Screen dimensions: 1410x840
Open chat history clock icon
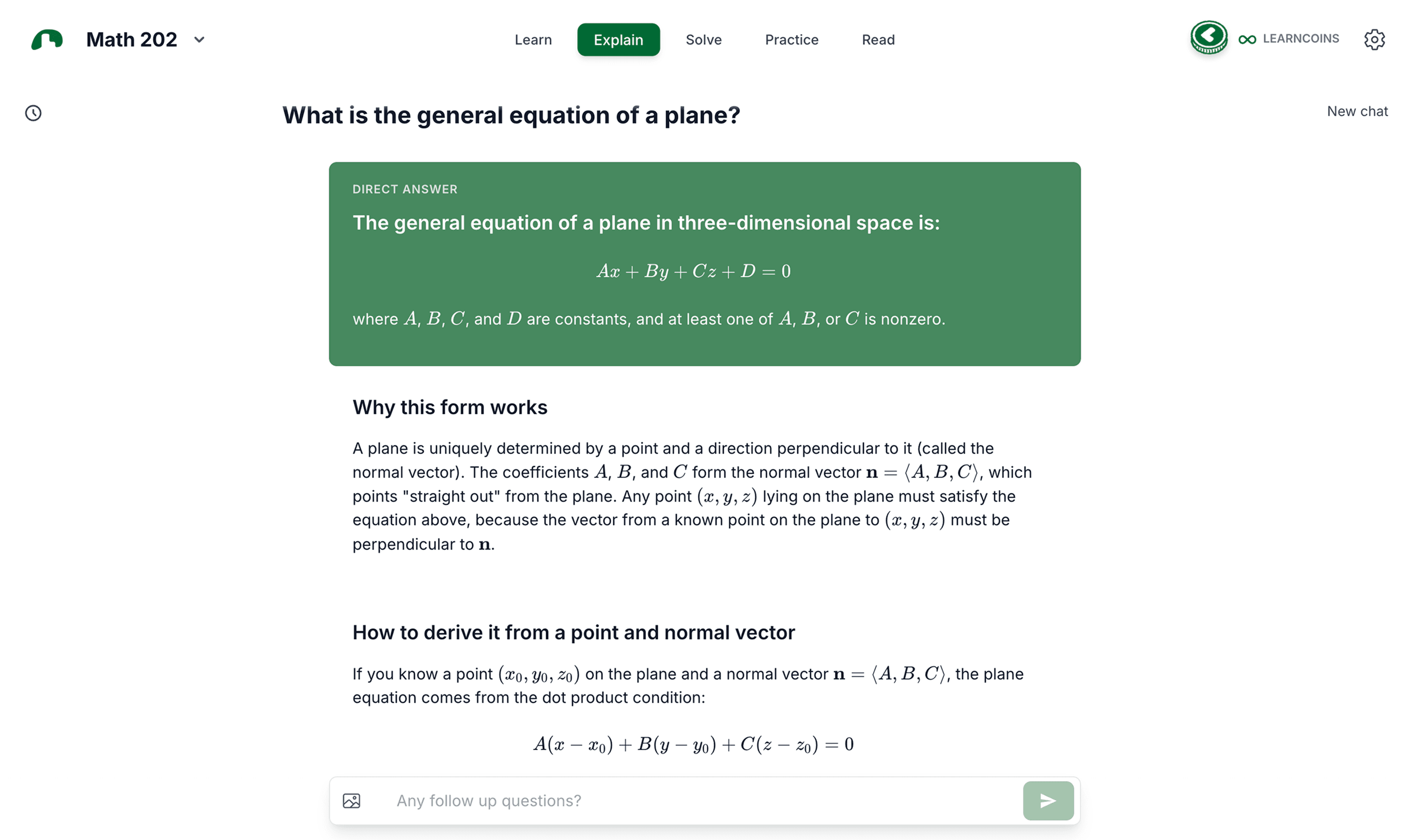coord(34,113)
